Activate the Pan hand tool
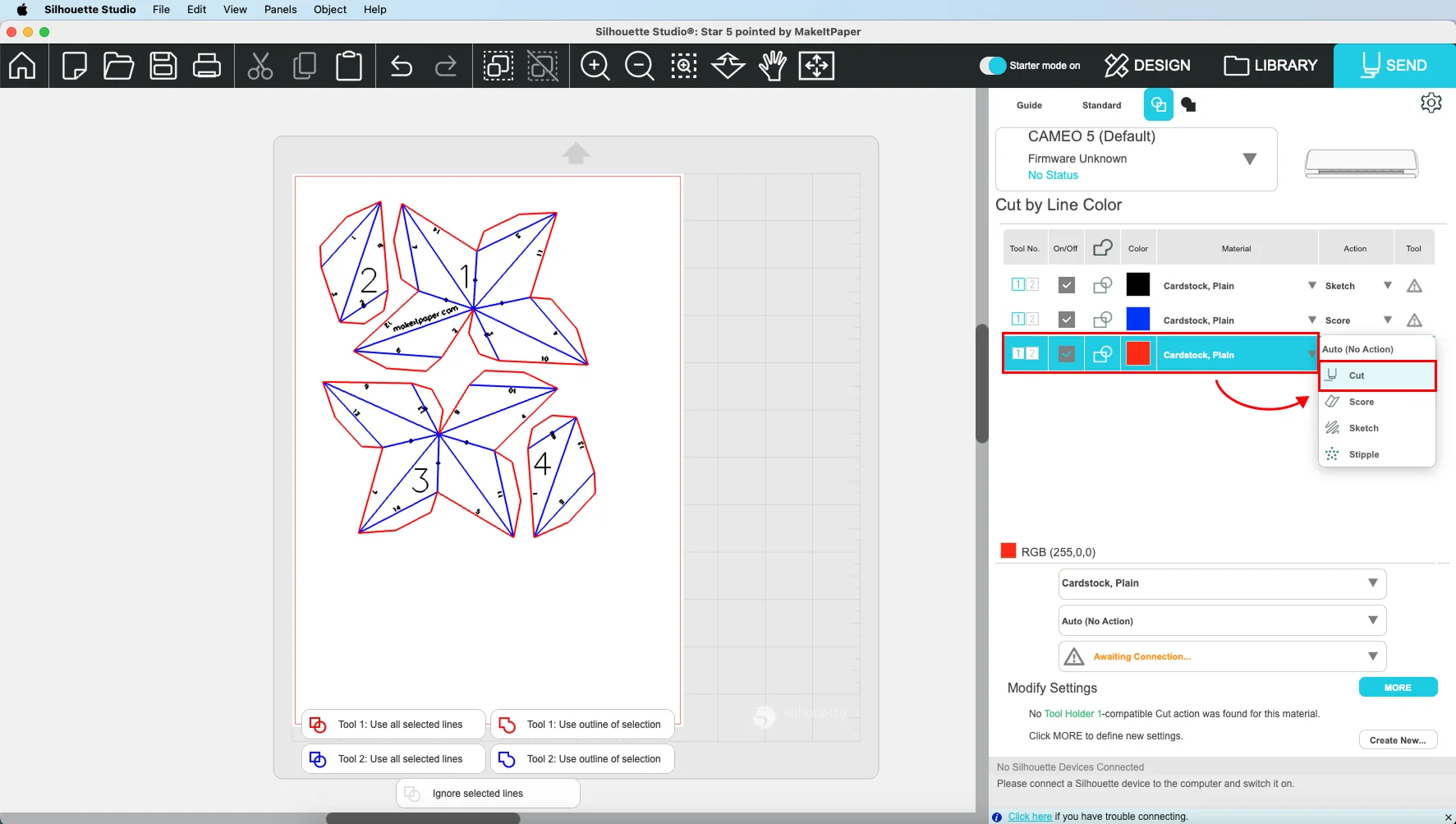This screenshot has width=1456, height=824. click(773, 65)
